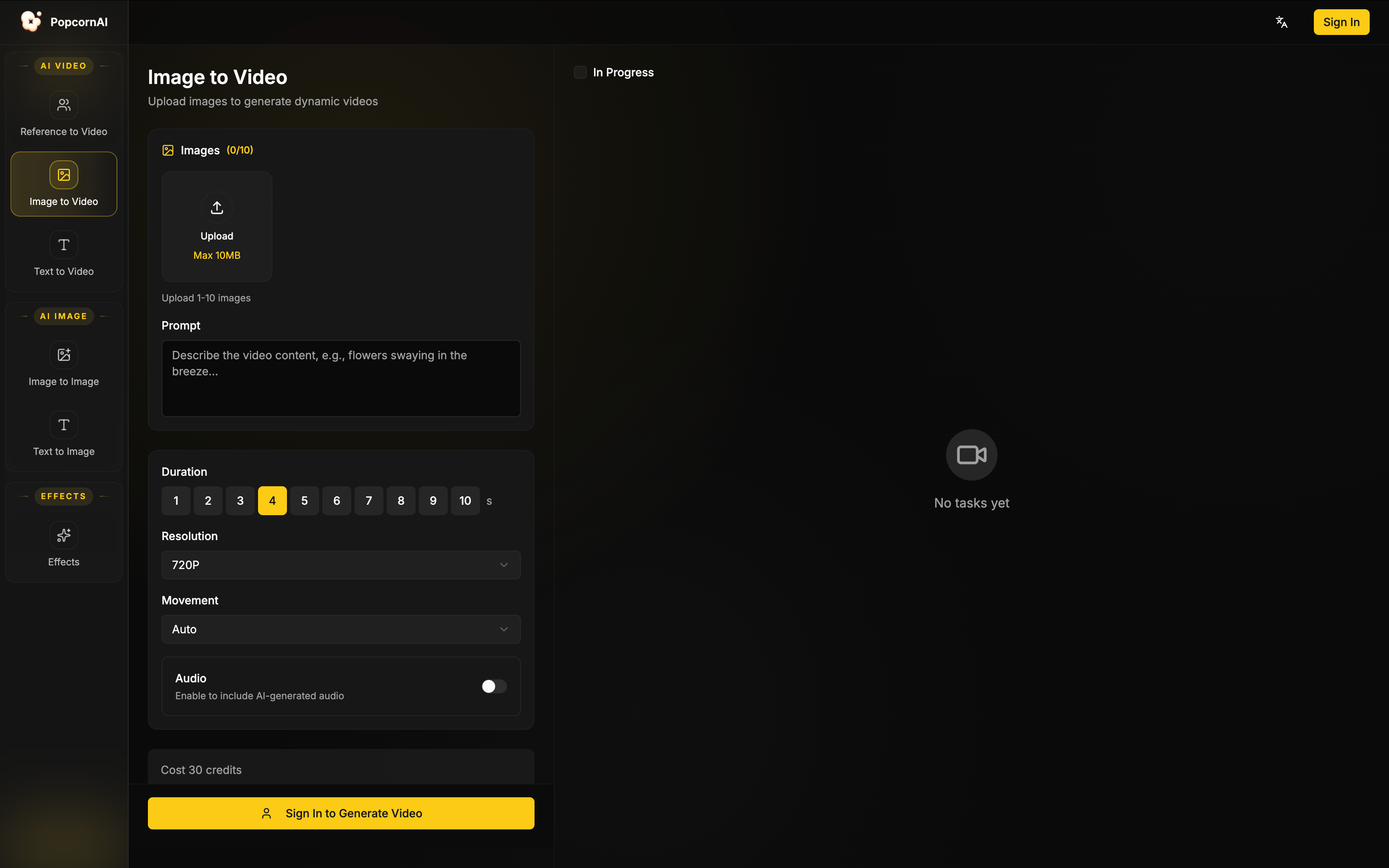Open the AI Video section
Viewport: 1389px width, 868px height.
point(64,66)
